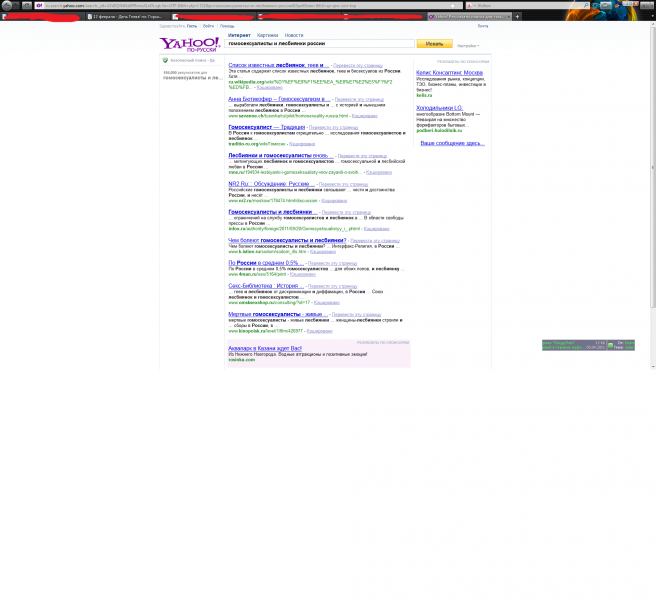Click the browser search engine box
The width and height of the screenshot is (656, 600).
pyautogui.click(x=530, y=5)
